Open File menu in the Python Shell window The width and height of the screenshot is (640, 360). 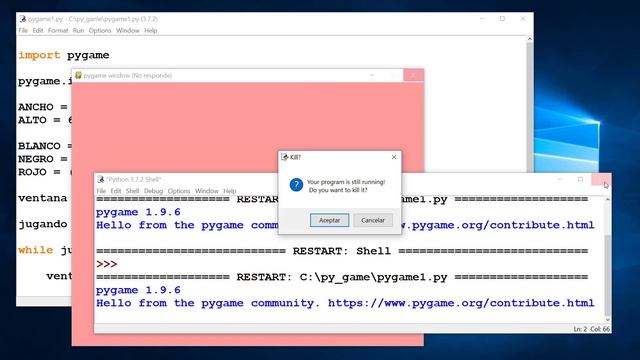[x=101, y=191]
